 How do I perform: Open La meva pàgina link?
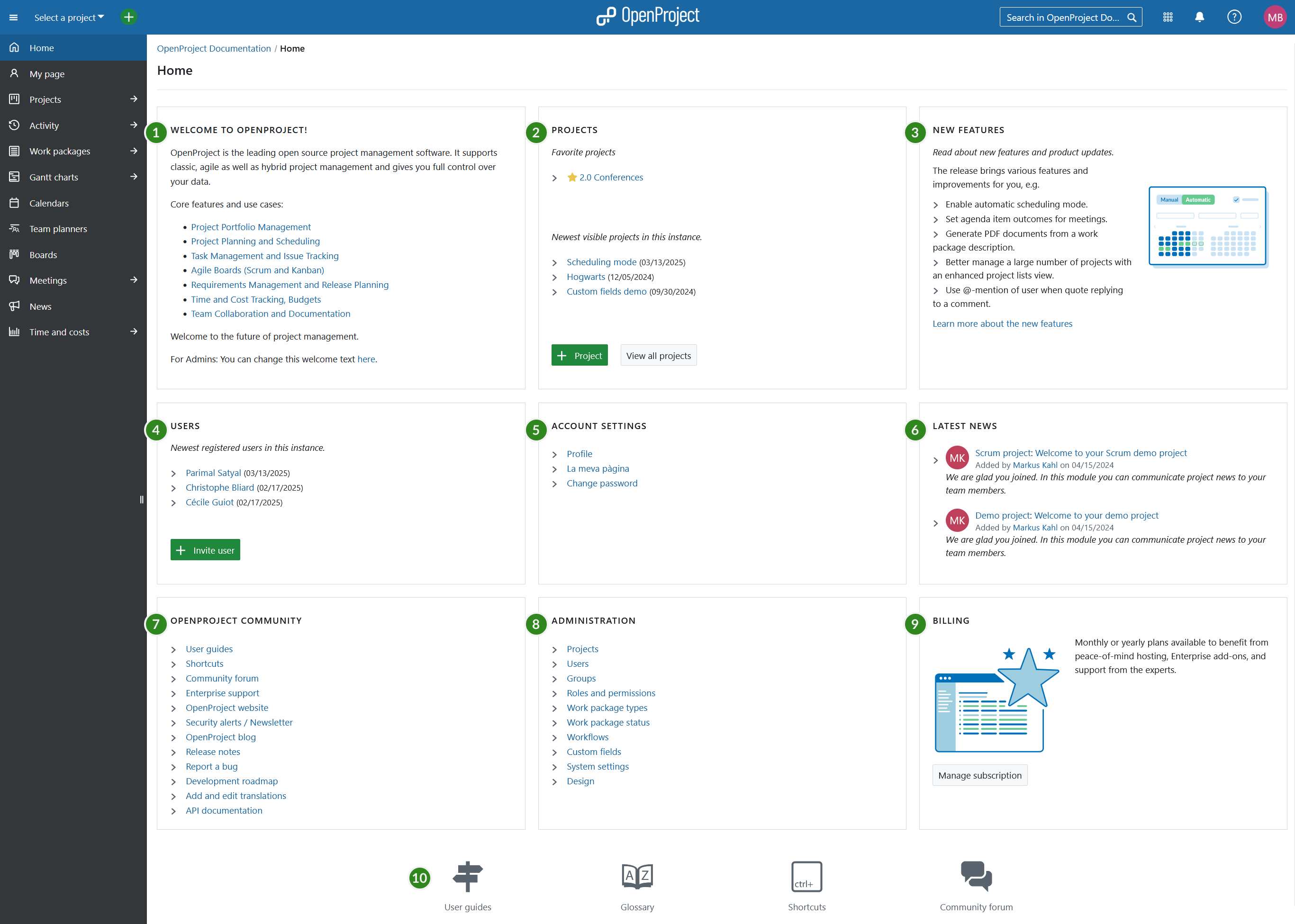(598, 468)
